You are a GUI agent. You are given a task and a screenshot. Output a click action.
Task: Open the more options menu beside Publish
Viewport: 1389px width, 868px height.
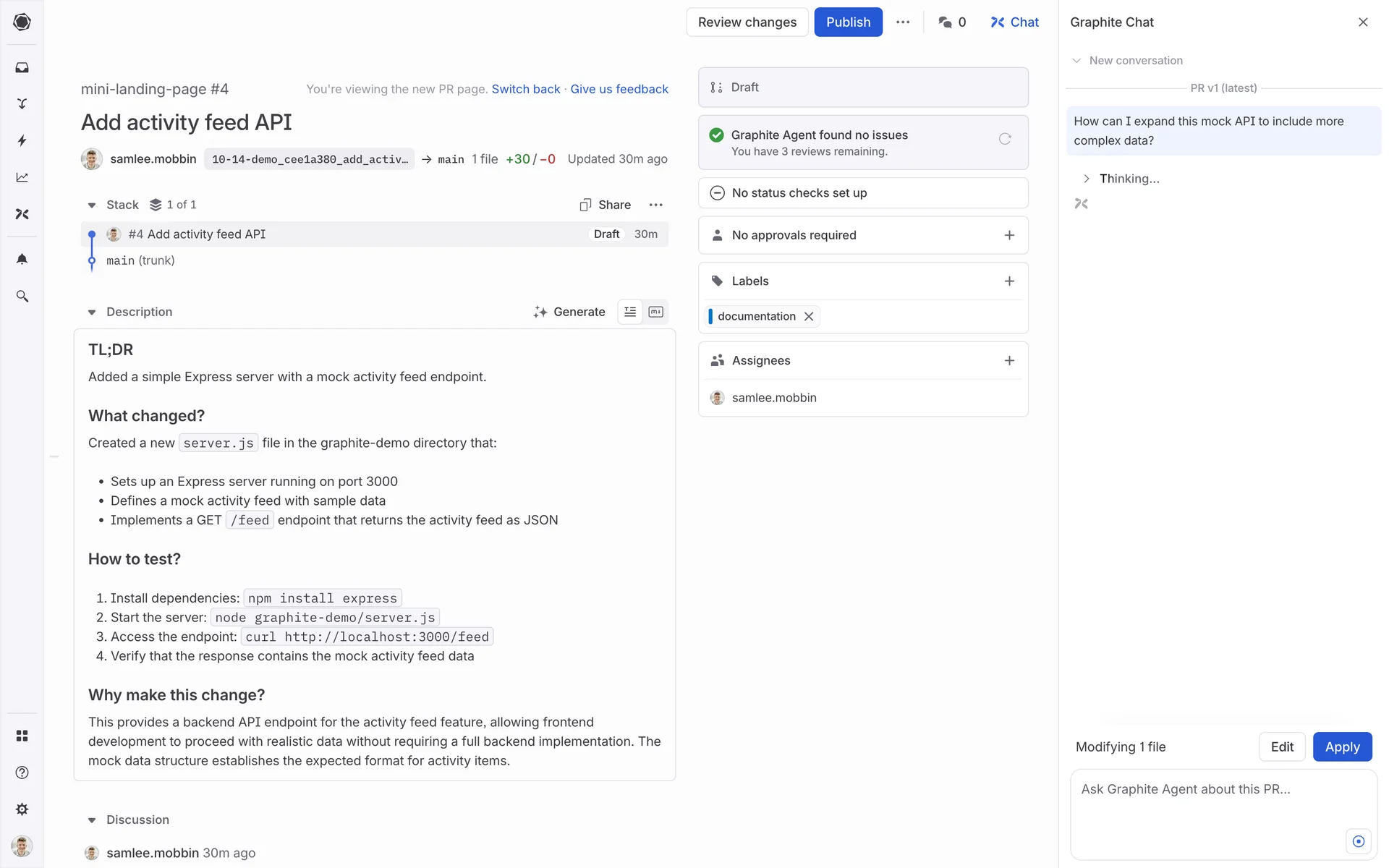pyautogui.click(x=903, y=22)
